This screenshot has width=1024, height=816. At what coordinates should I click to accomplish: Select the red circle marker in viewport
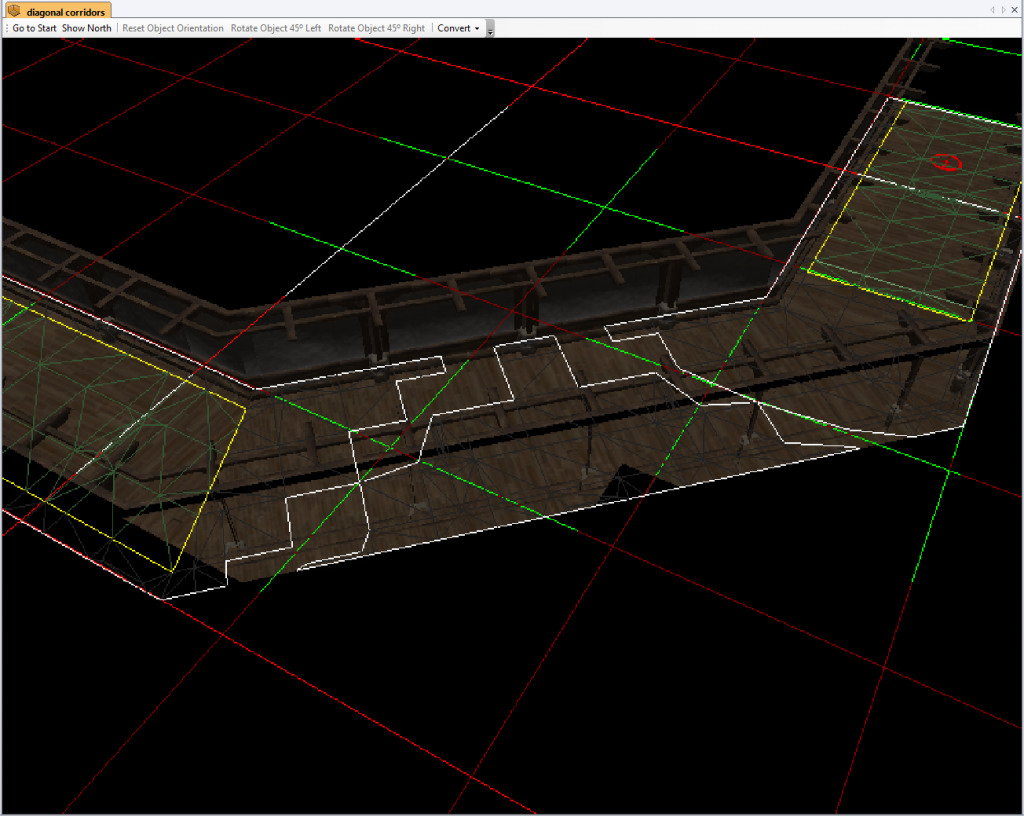945,162
